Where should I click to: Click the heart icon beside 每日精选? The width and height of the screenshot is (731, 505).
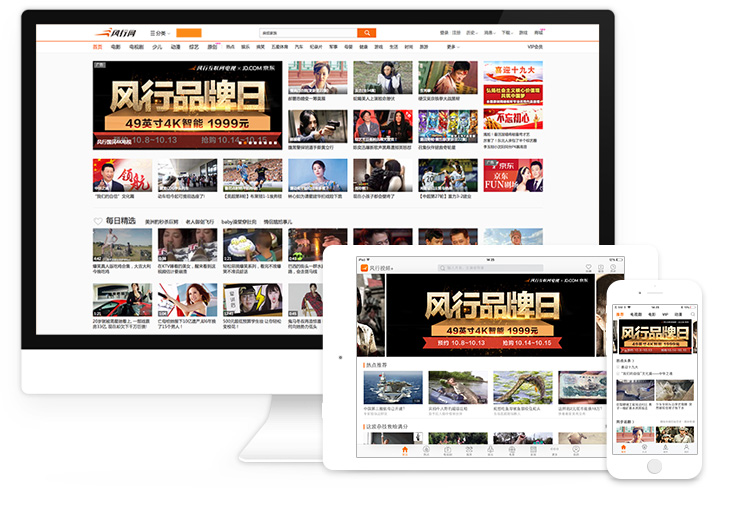pos(98,221)
